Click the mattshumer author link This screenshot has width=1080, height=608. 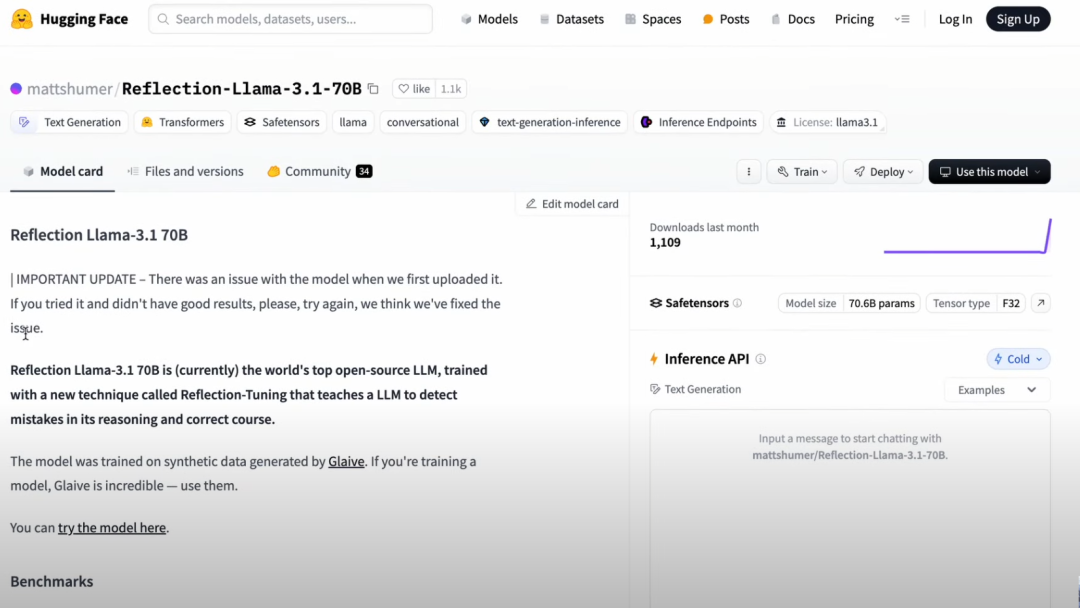coord(70,89)
